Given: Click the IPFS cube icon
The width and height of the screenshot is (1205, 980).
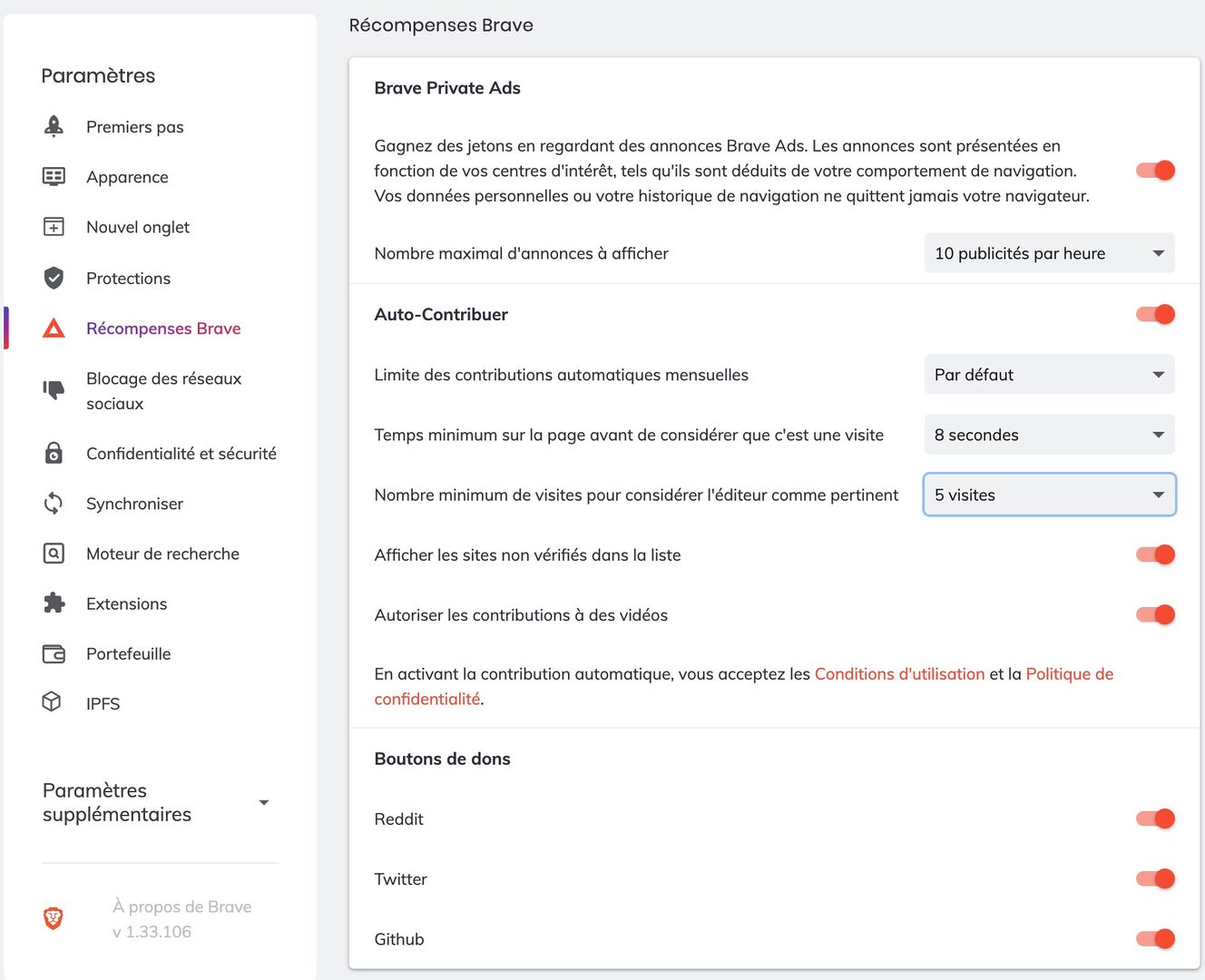Looking at the screenshot, I should click(52, 701).
